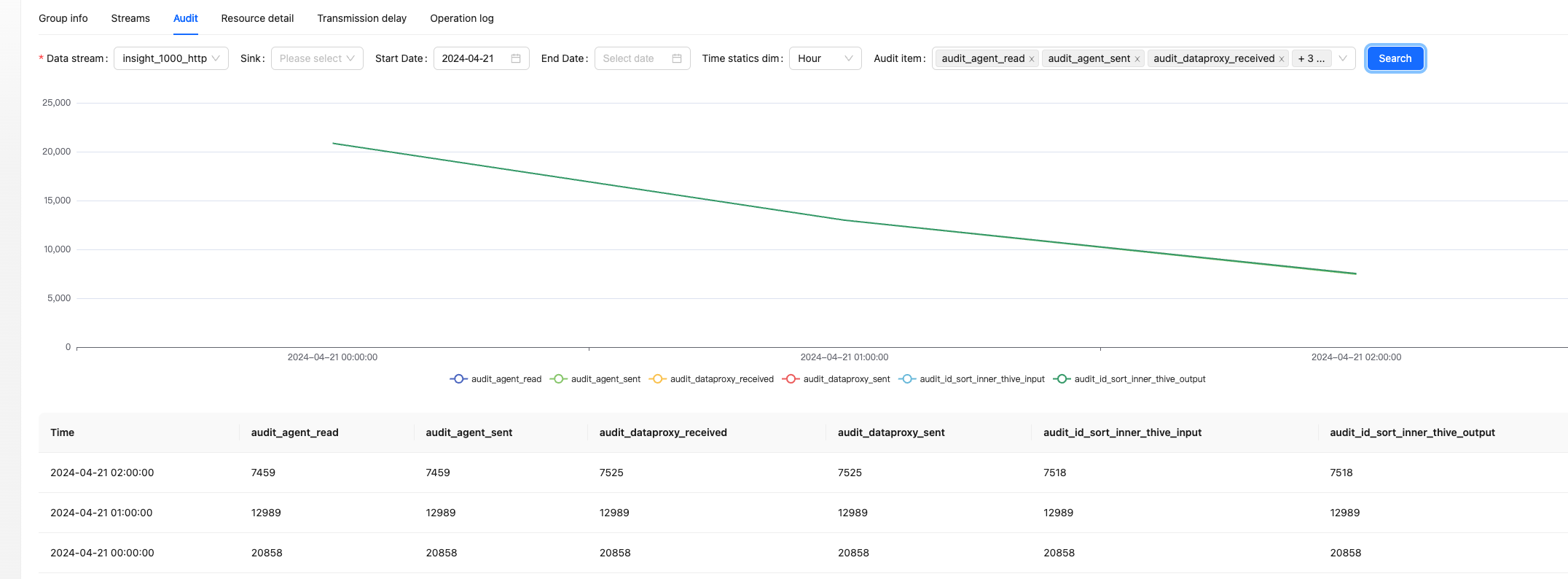Remove audit_dataproxy_received tag via its x
The image size is (1568, 579).
[1282, 59]
